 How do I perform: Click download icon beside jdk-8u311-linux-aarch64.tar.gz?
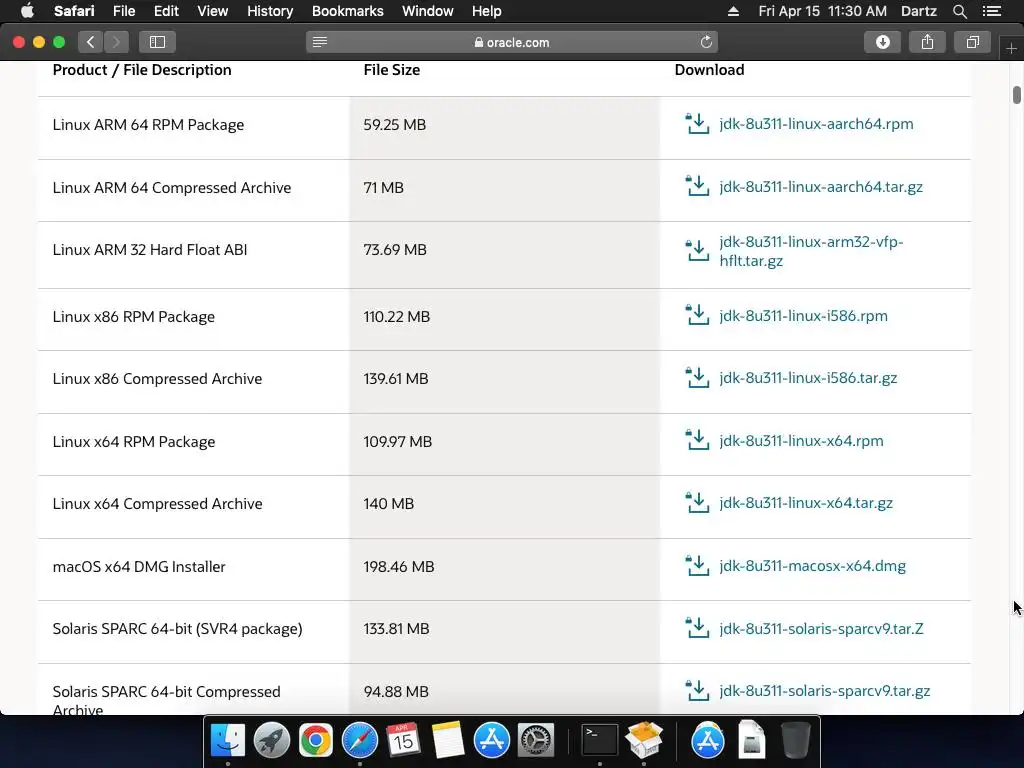point(697,186)
